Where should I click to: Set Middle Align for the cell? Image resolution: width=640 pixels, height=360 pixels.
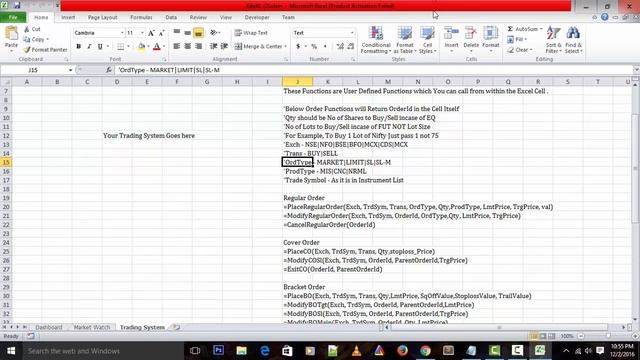tap(187, 33)
